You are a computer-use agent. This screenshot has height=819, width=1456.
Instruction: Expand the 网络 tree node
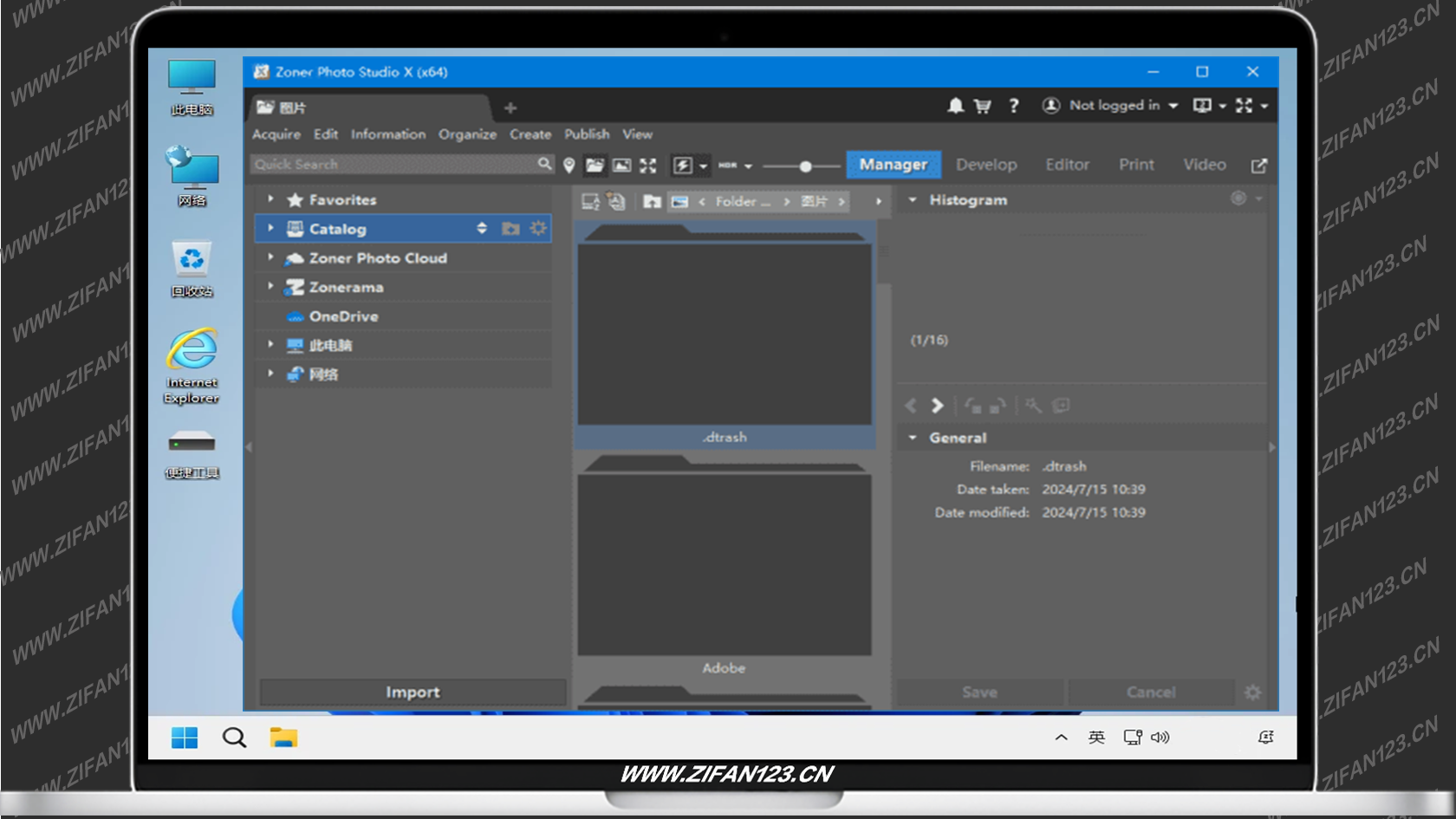point(270,374)
